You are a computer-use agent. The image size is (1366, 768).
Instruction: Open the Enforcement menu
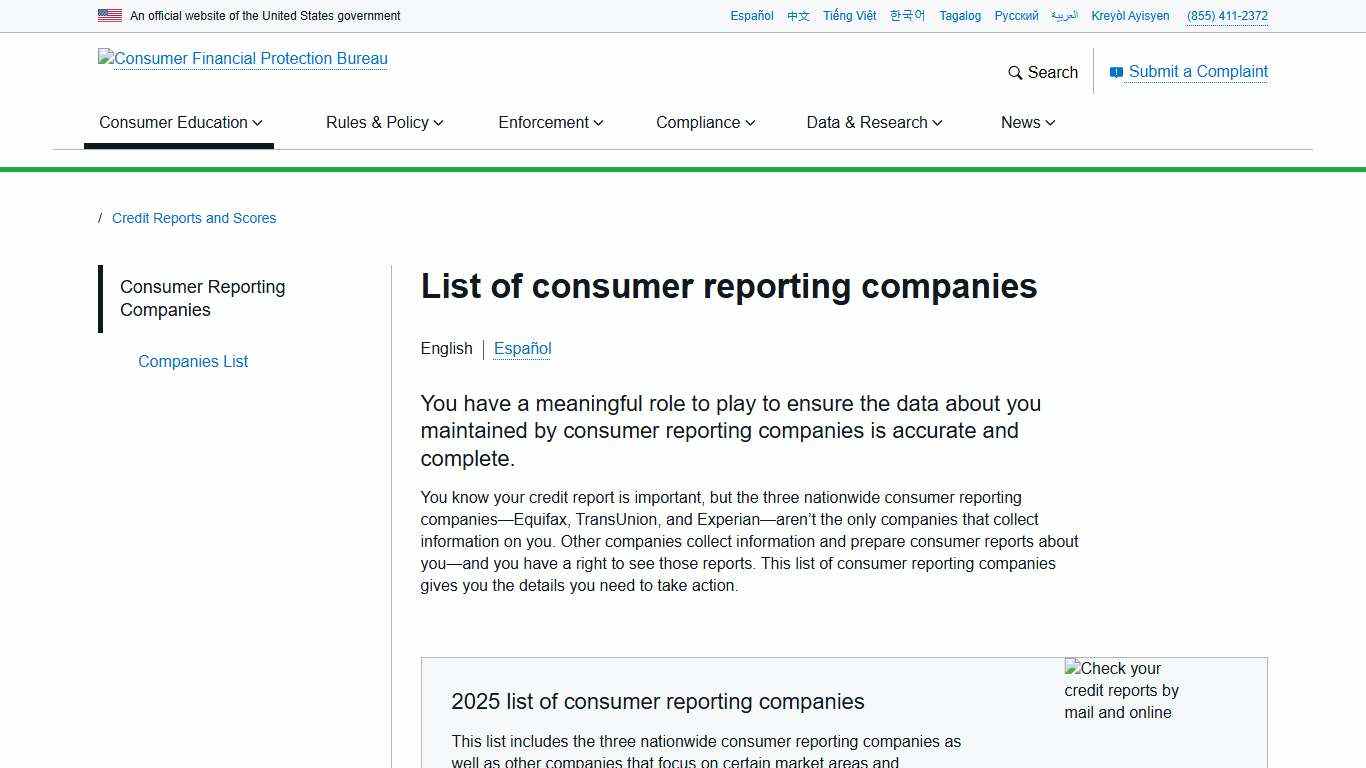[550, 122]
